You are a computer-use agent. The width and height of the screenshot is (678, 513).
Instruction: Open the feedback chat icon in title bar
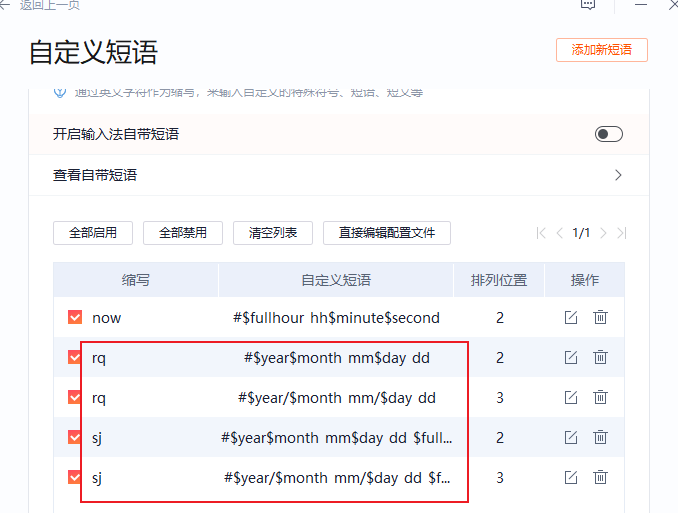point(588,4)
